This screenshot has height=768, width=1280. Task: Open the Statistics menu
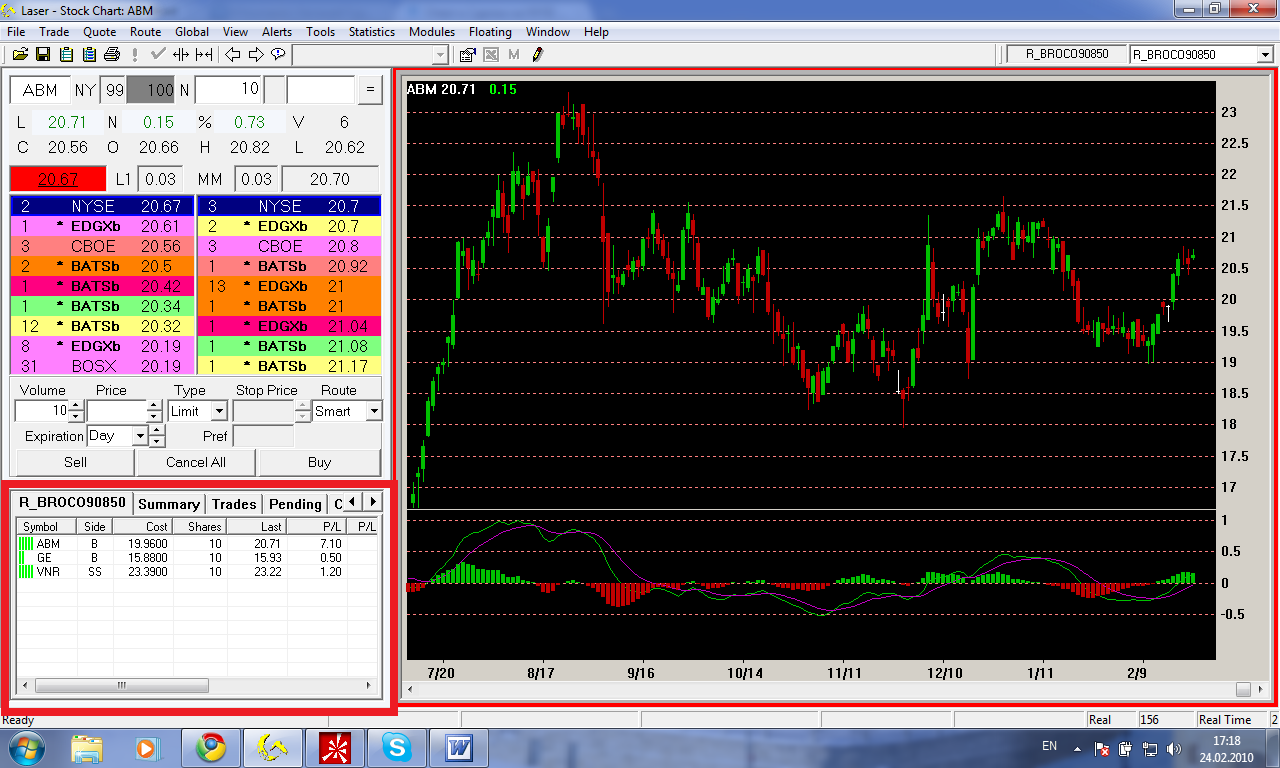coord(372,32)
